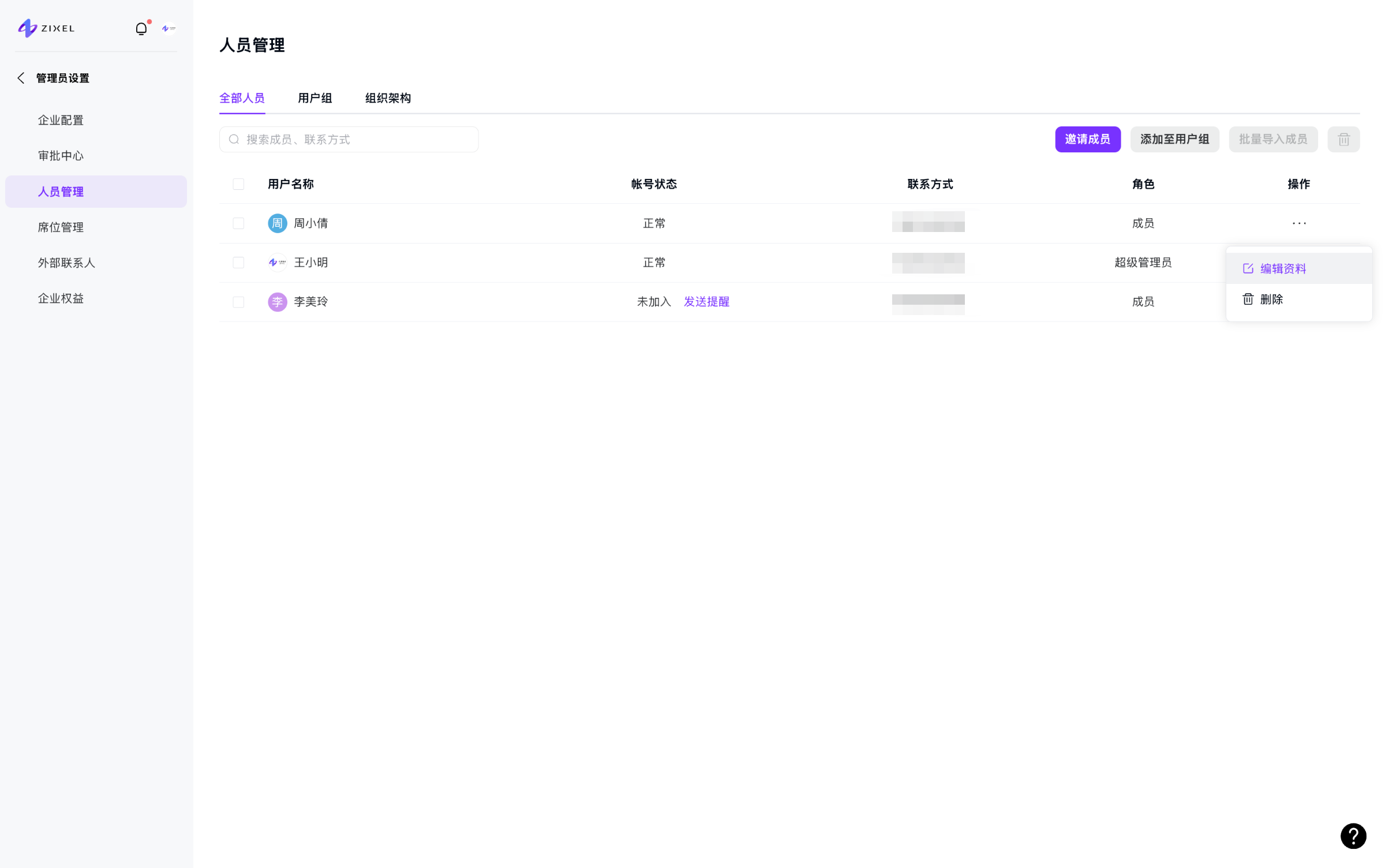Click 王小明's avatar icon
This screenshot has width=1385, height=868.
tap(278, 263)
